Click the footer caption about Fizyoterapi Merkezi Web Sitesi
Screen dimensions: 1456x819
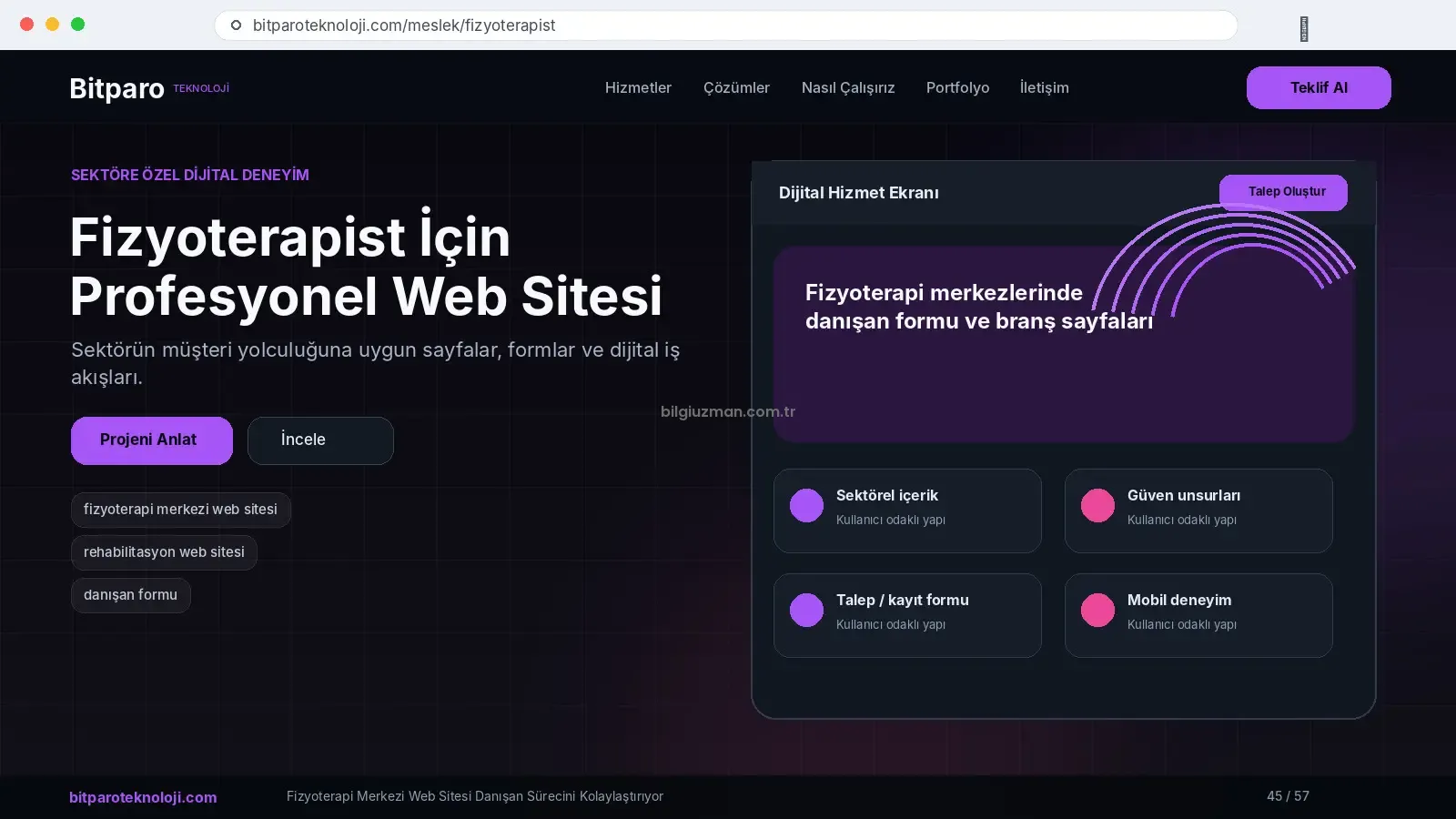(475, 796)
